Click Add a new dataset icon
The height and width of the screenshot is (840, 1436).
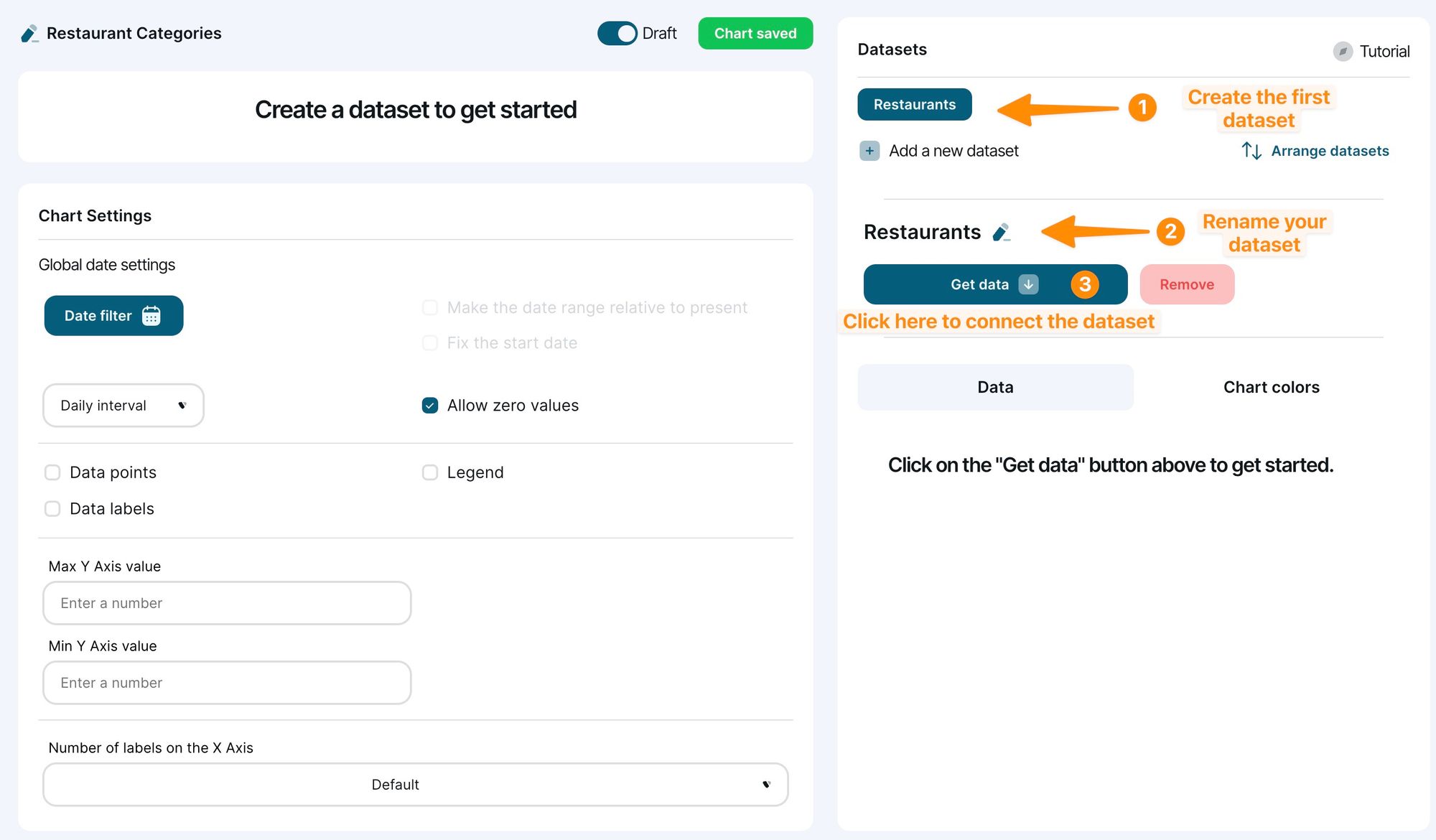pyautogui.click(x=869, y=150)
